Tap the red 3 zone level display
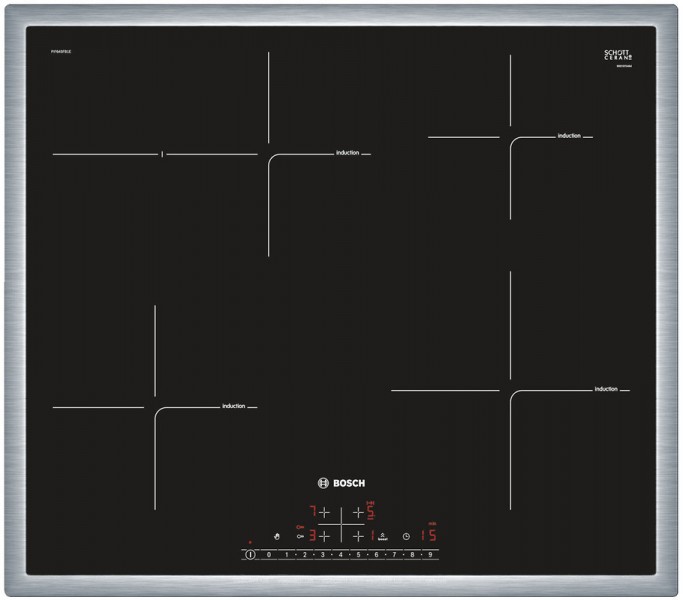This screenshot has width=683, height=600. pos(312,536)
